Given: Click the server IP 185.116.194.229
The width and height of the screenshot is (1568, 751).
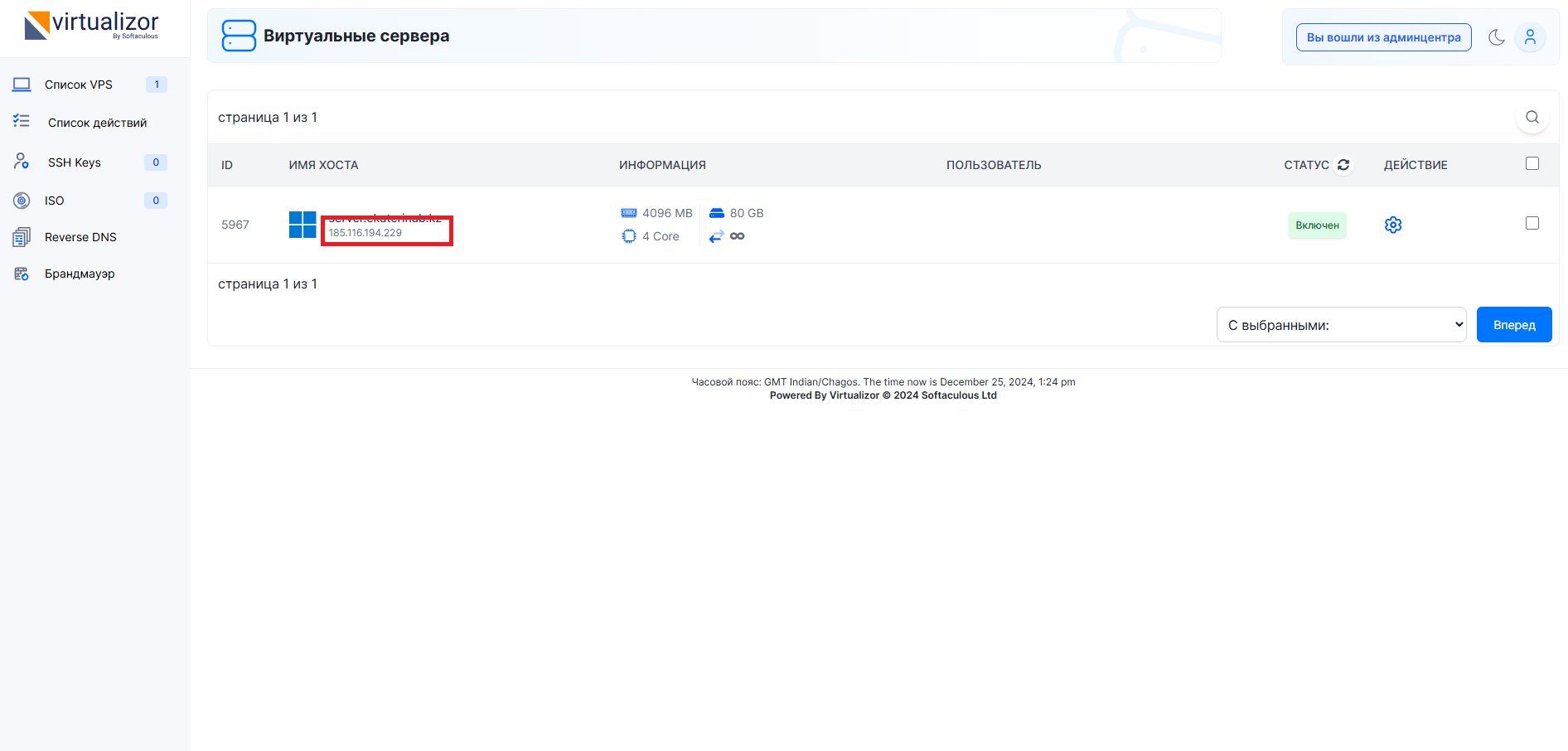Looking at the screenshot, I should click(365, 233).
